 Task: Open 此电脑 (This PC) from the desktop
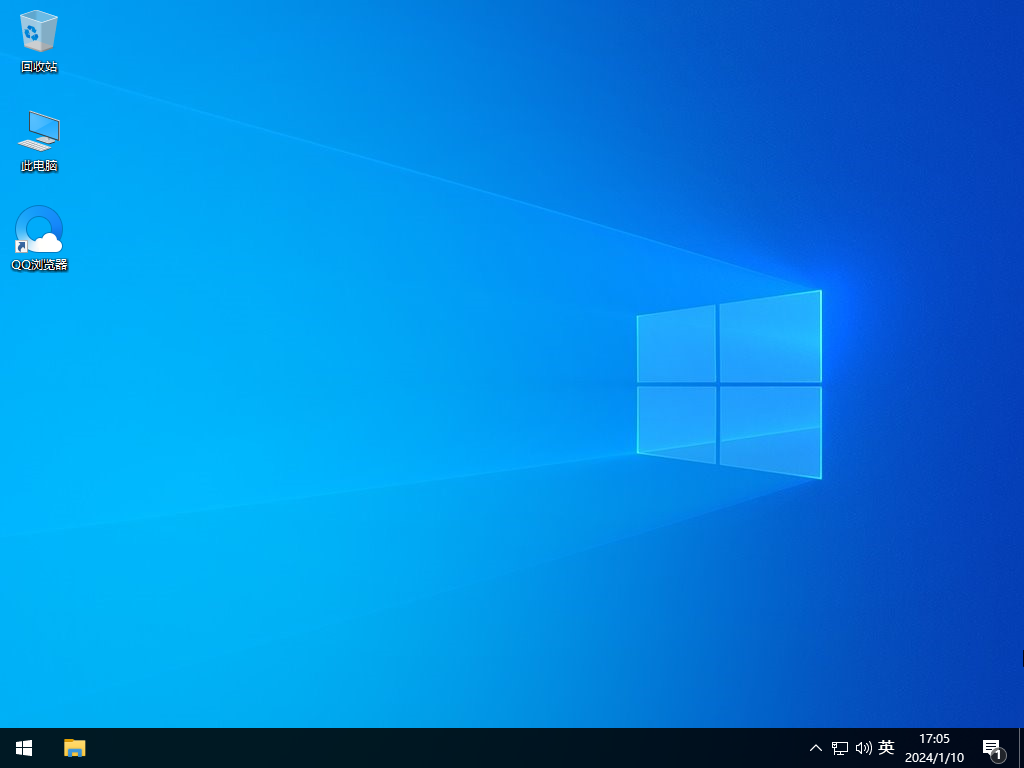click(x=38, y=131)
